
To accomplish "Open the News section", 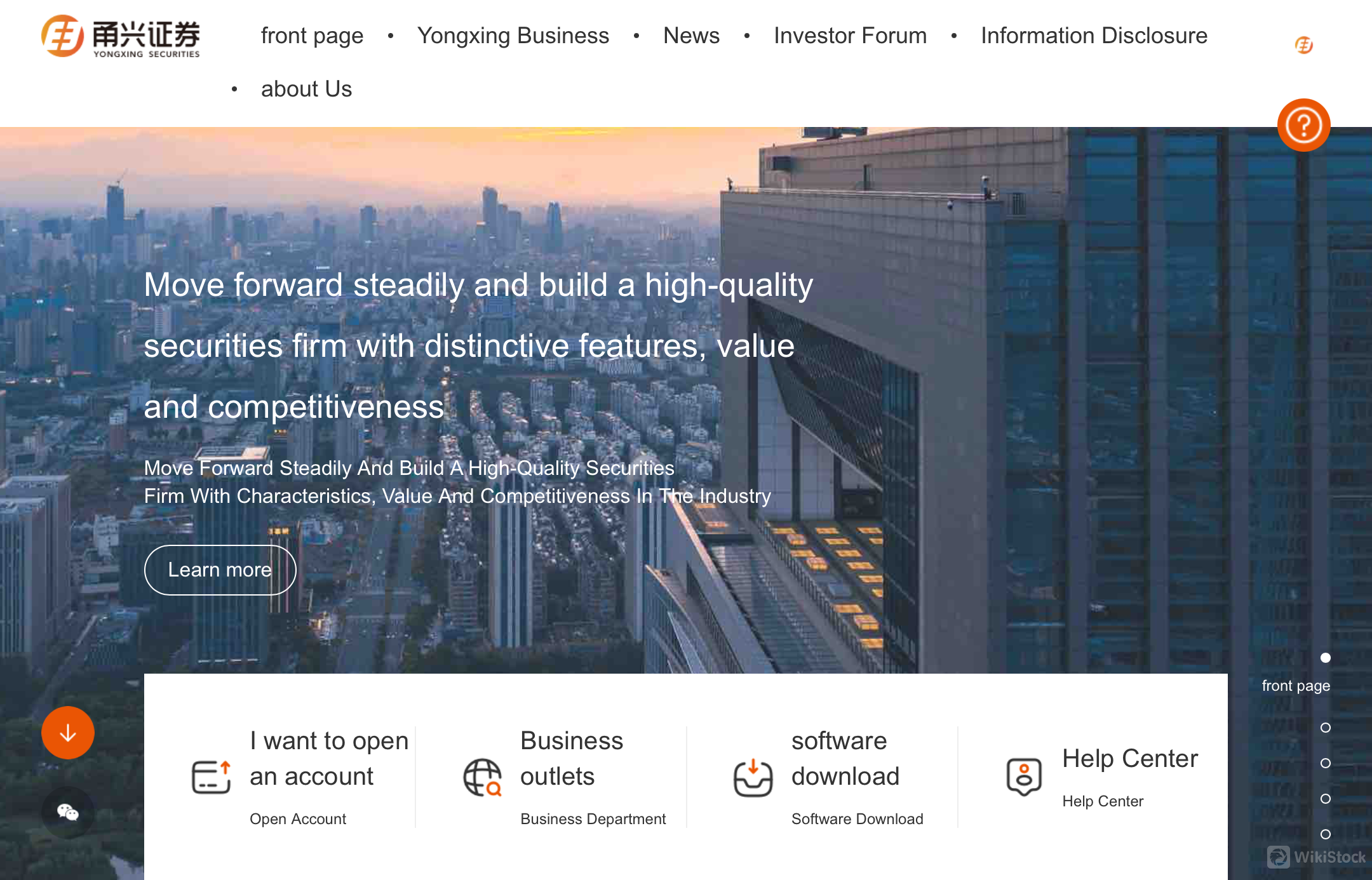I will 692,36.
